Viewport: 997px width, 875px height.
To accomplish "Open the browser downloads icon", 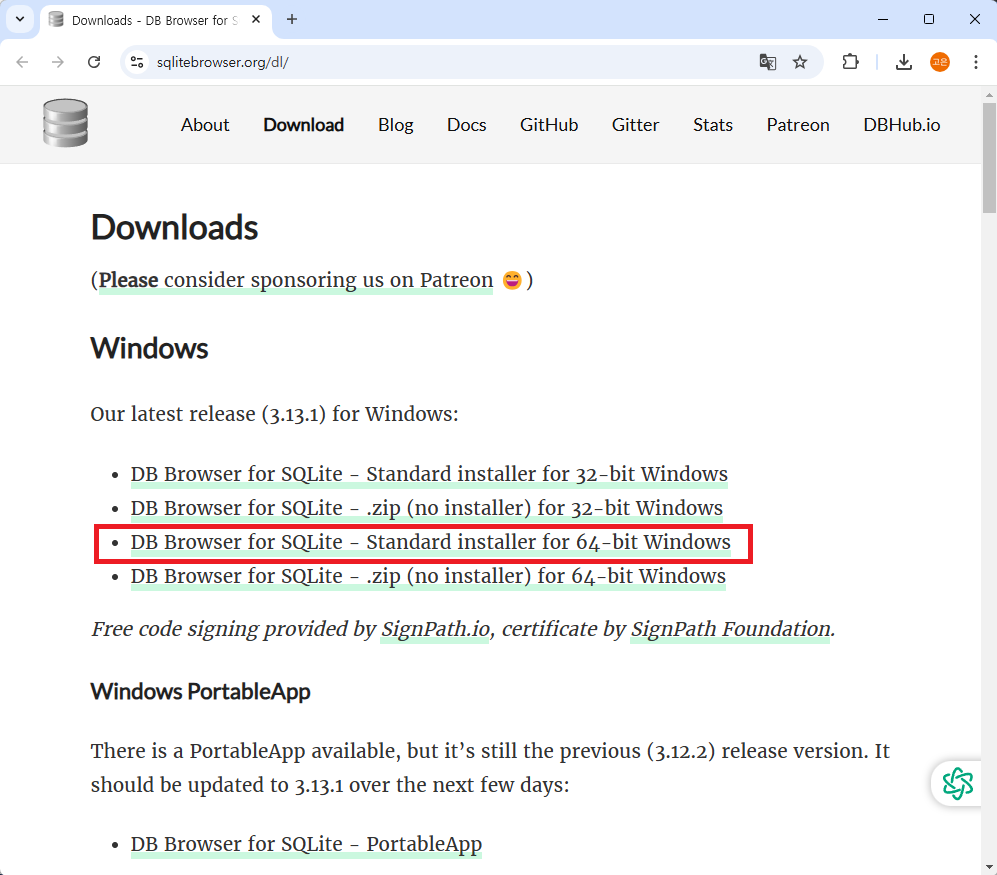I will (x=904, y=62).
